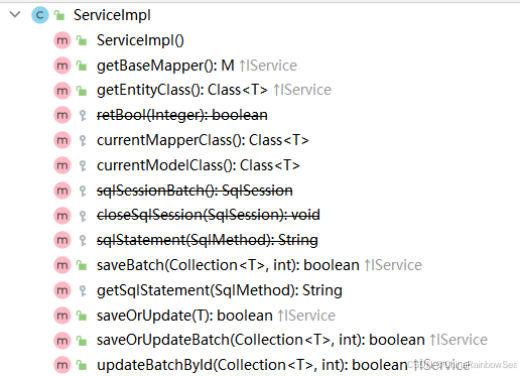This screenshot has width=521, height=376.
Task: Click the public lock icon beside saveBatch method
Action: 81,265
